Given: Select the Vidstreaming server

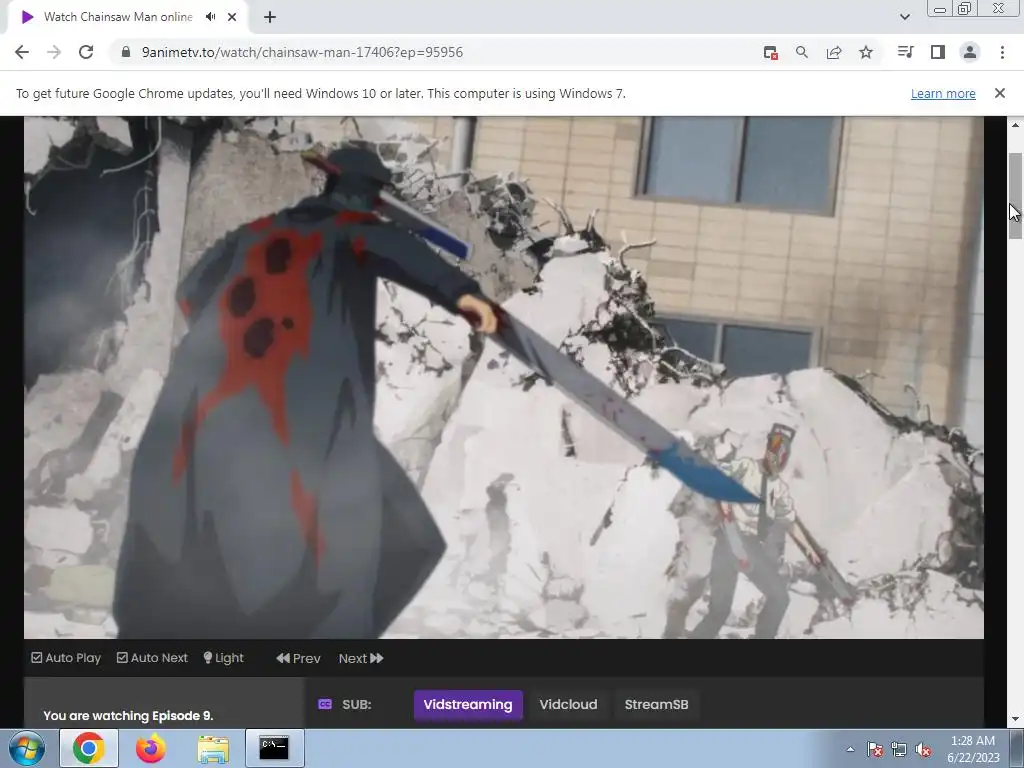Looking at the screenshot, I should (x=468, y=705).
